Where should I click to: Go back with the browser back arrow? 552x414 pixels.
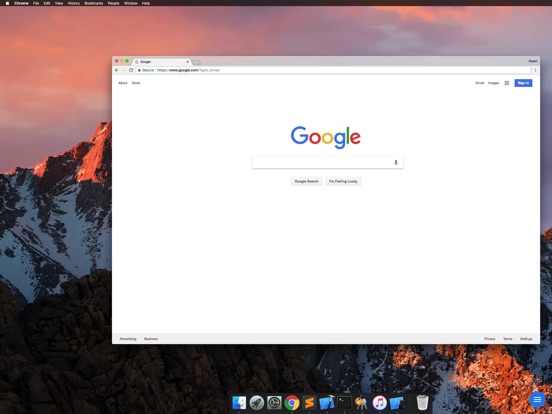pyautogui.click(x=117, y=70)
